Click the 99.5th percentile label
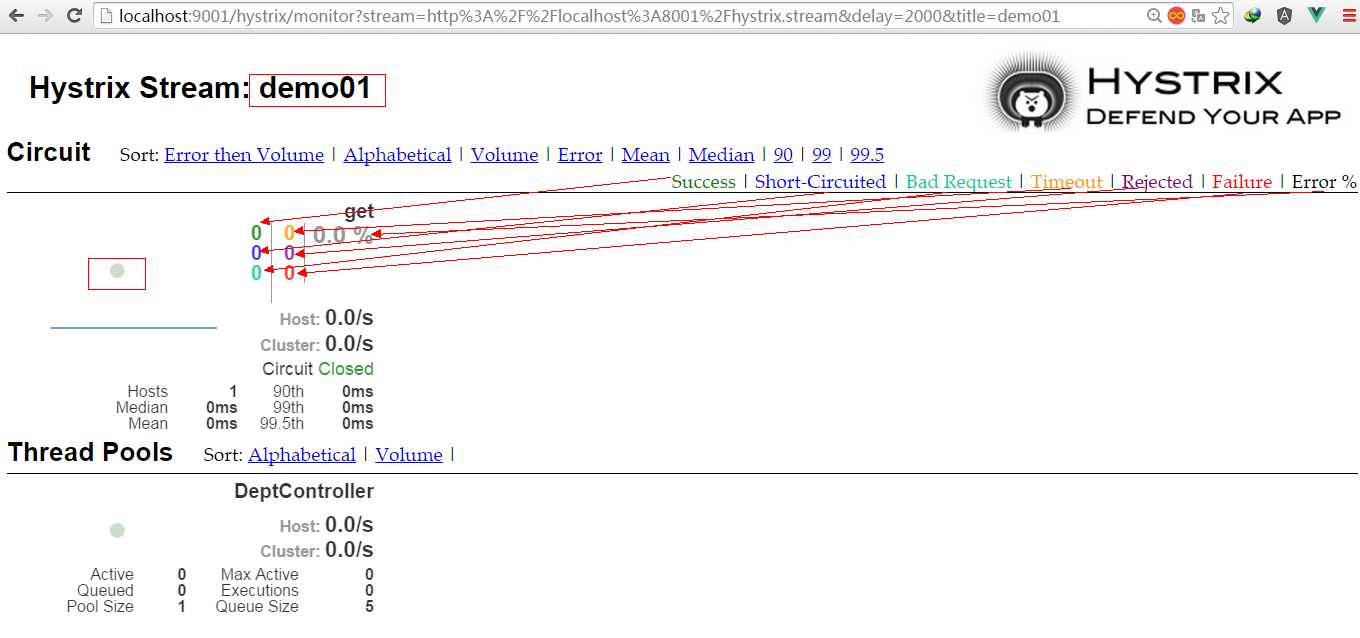 click(282, 424)
